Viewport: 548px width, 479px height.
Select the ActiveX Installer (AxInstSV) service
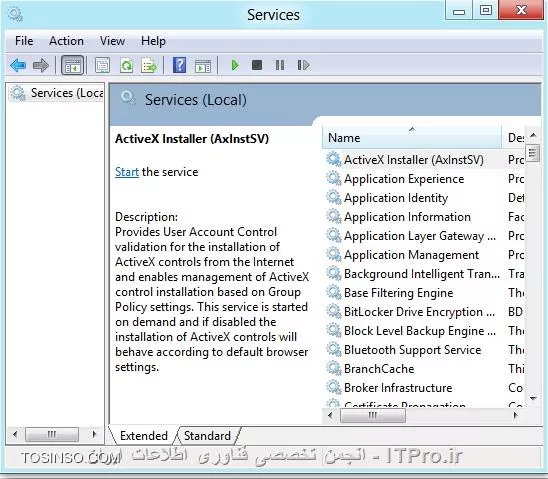click(x=414, y=160)
